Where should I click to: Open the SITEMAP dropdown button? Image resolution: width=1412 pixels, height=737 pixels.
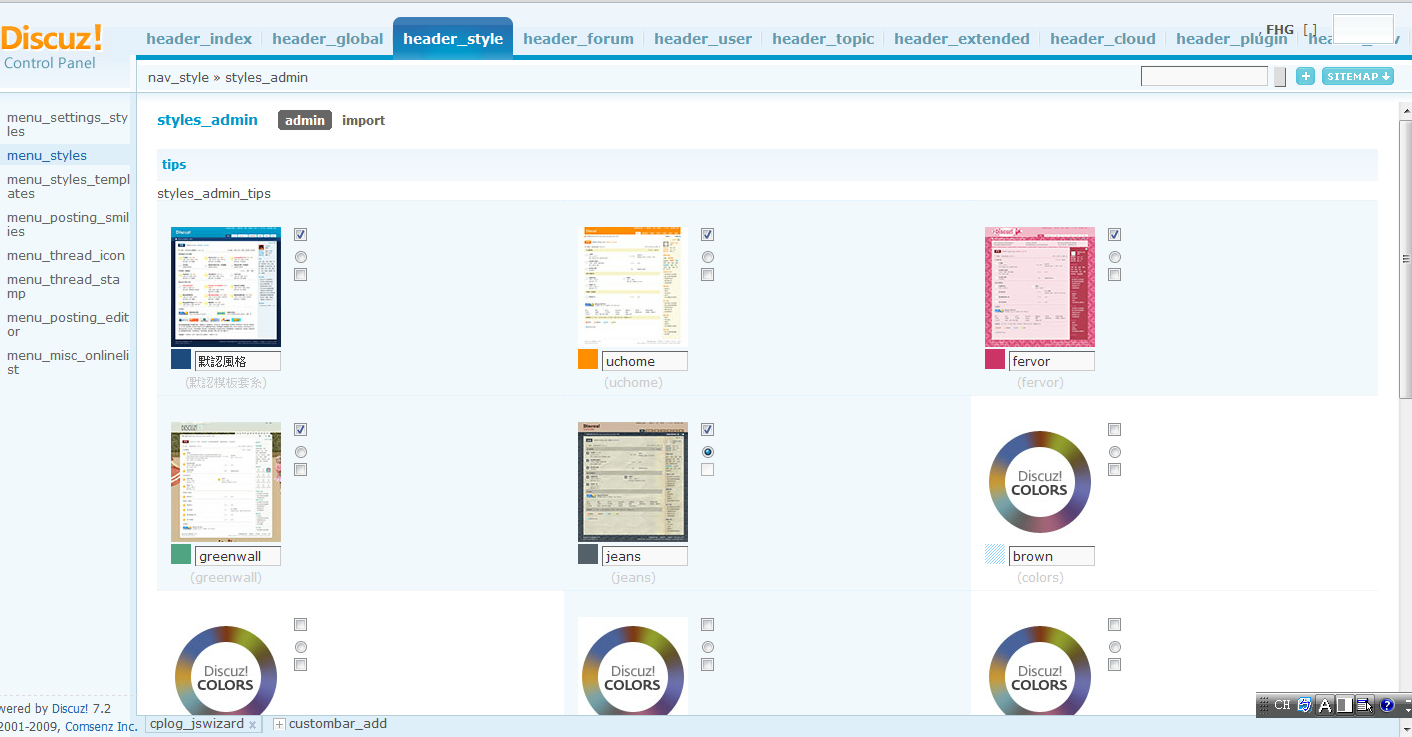pos(1357,76)
